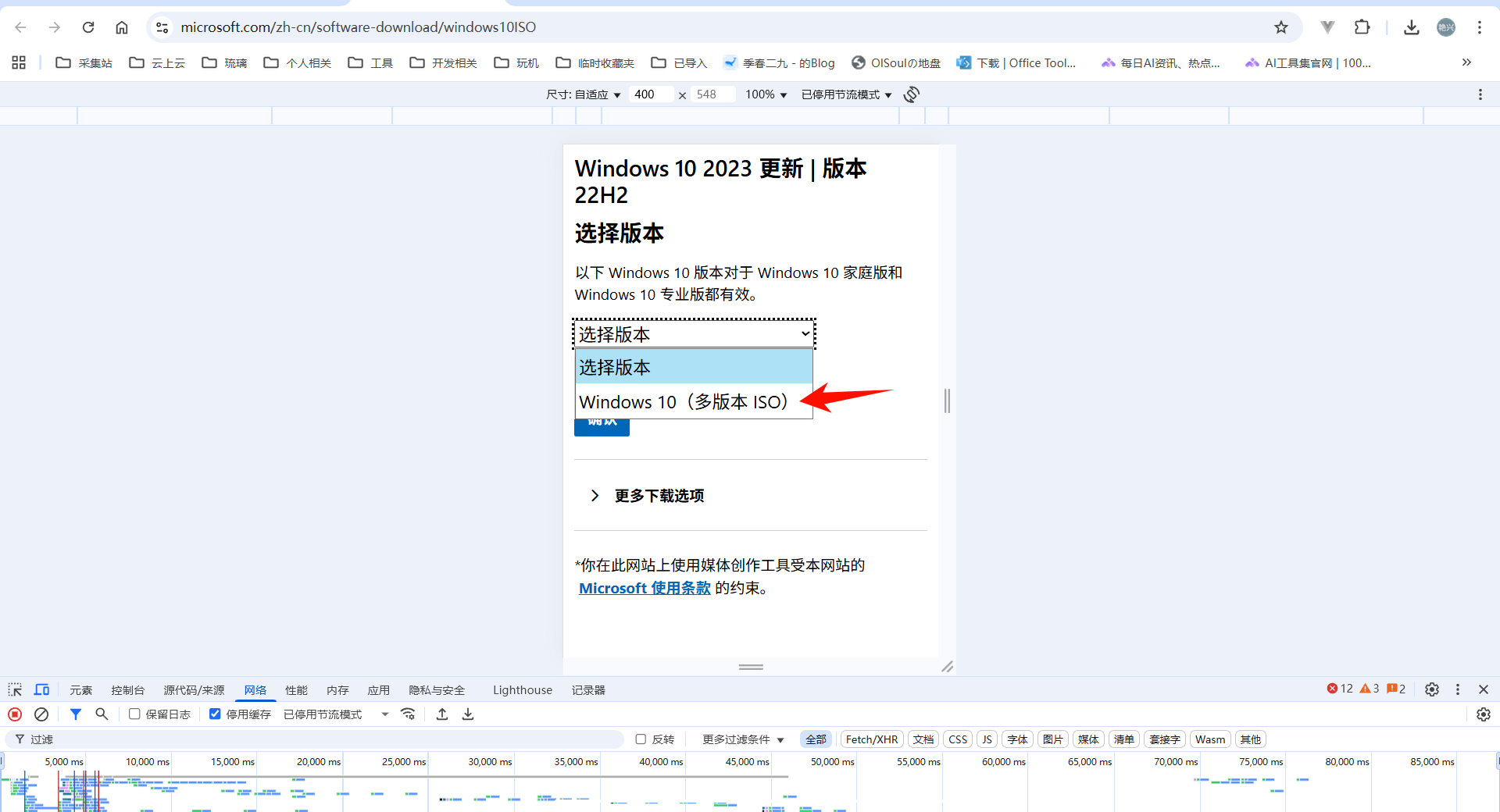Click the rotate device orientation icon
Screen dimensions: 1500x812
click(x=911, y=94)
